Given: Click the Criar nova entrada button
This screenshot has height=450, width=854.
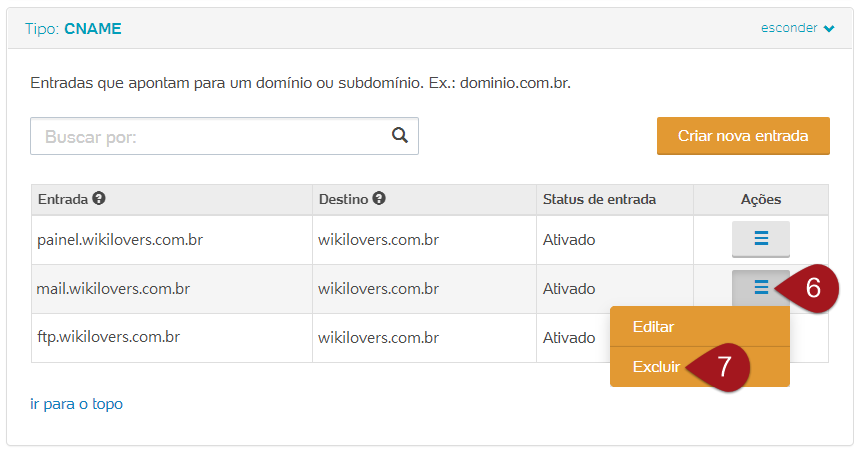Looking at the screenshot, I should 743,136.
